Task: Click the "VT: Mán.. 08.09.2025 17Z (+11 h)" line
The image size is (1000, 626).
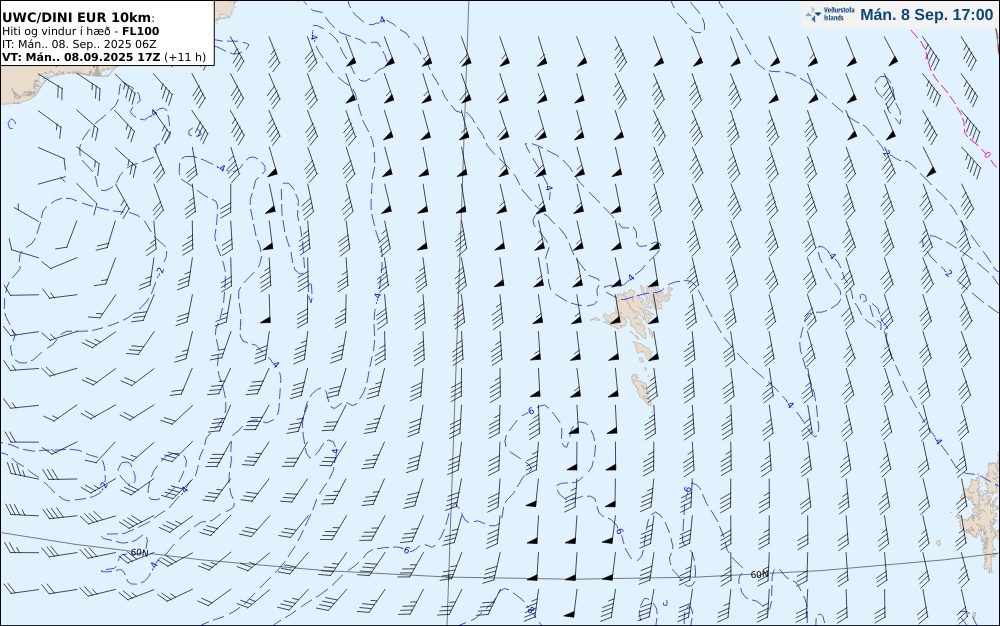Action: pyautogui.click(x=104, y=57)
